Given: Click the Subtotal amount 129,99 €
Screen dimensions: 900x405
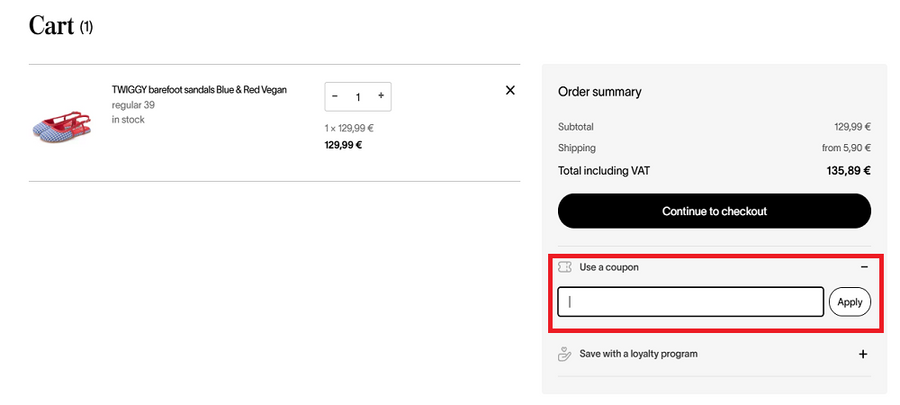Looking at the screenshot, I should (x=852, y=127).
